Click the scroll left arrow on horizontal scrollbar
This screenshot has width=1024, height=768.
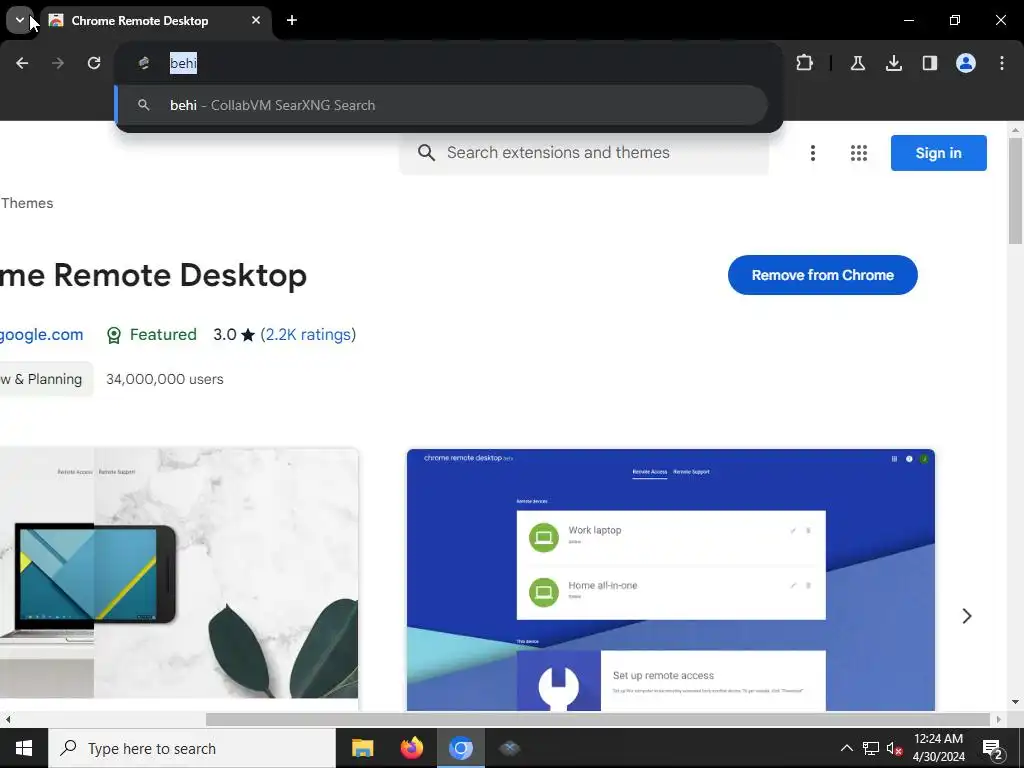tap(8, 719)
